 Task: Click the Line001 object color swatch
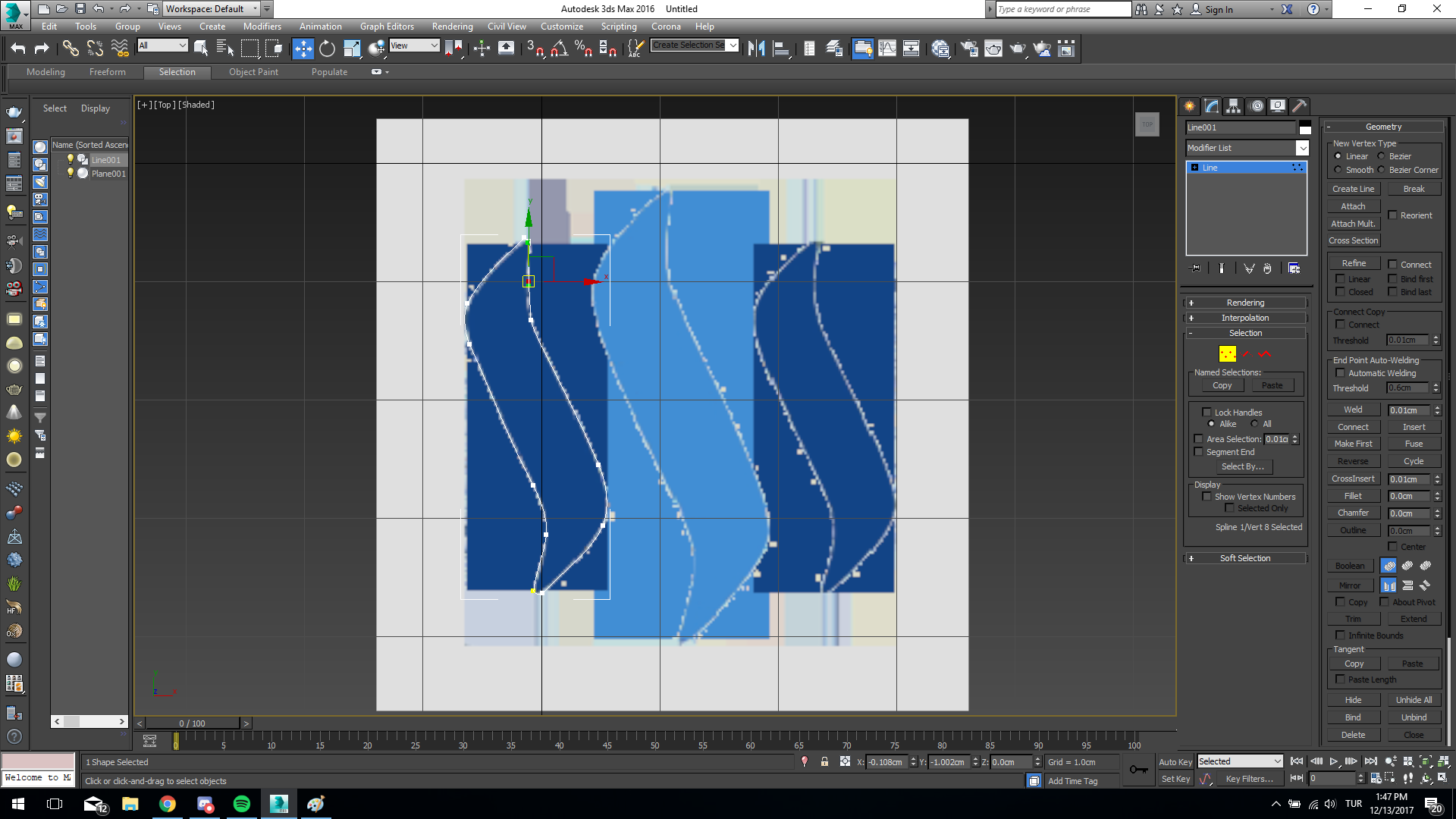tap(1304, 127)
